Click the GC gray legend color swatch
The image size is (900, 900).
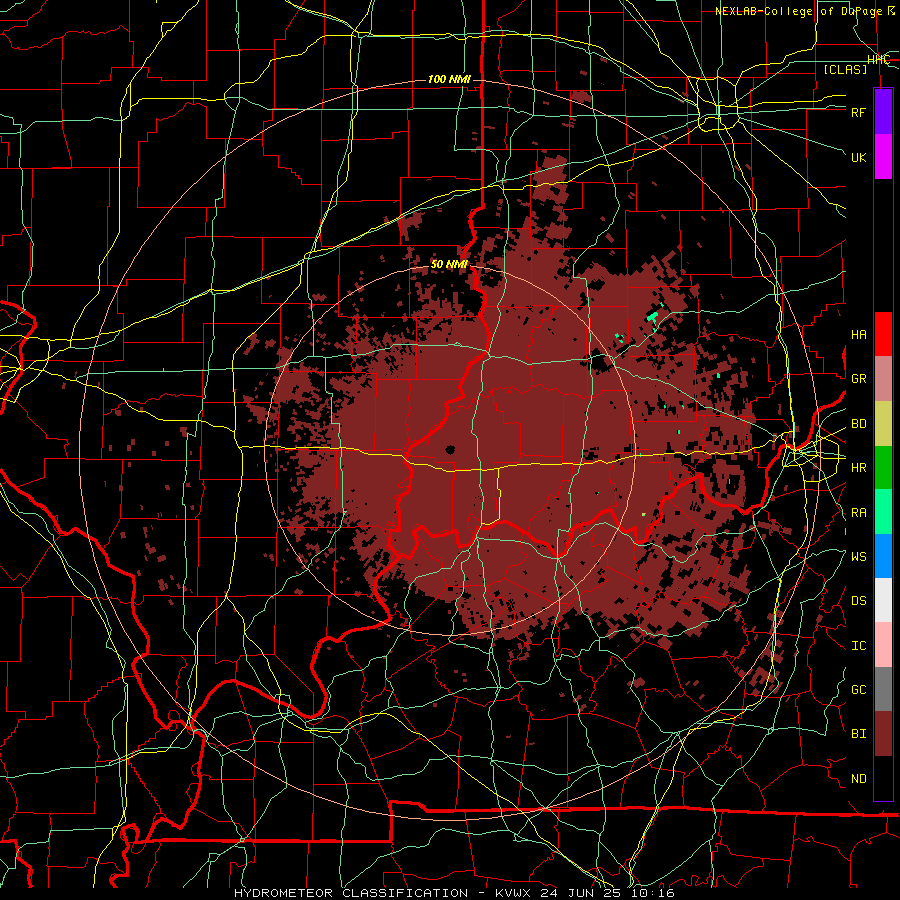point(883,689)
